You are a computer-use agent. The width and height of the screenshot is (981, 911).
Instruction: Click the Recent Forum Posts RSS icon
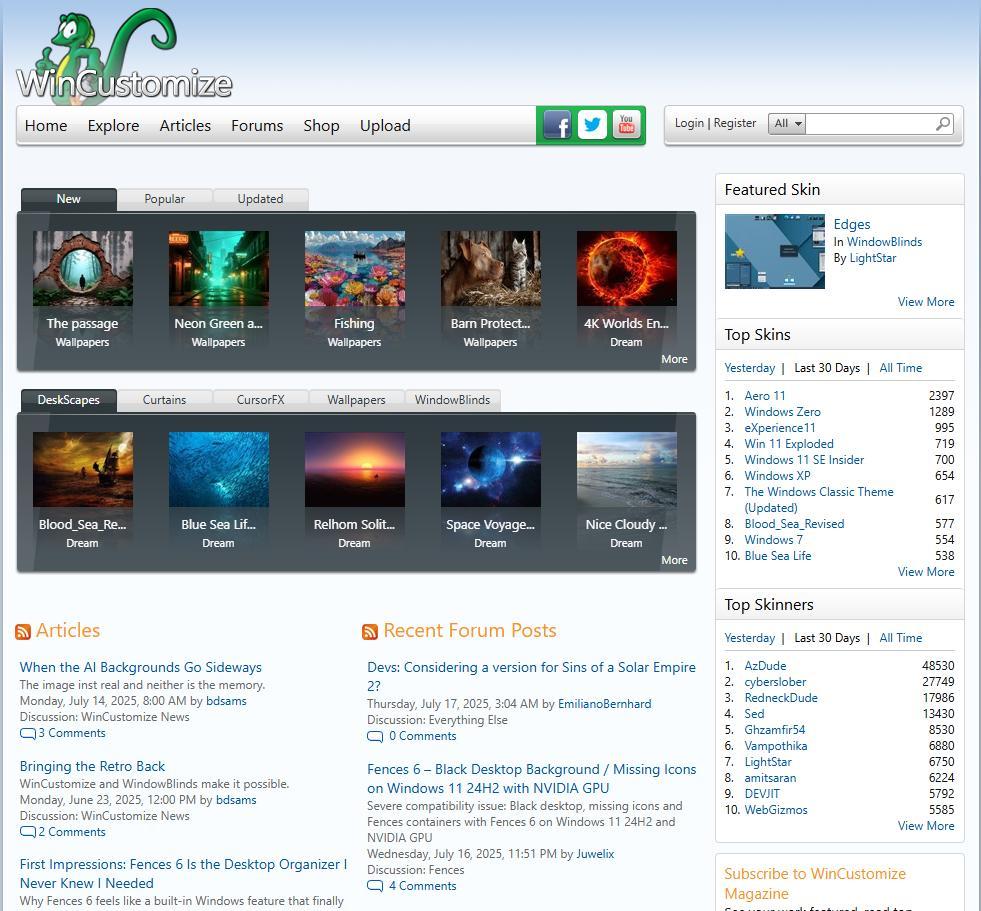click(x=370, y=632)
